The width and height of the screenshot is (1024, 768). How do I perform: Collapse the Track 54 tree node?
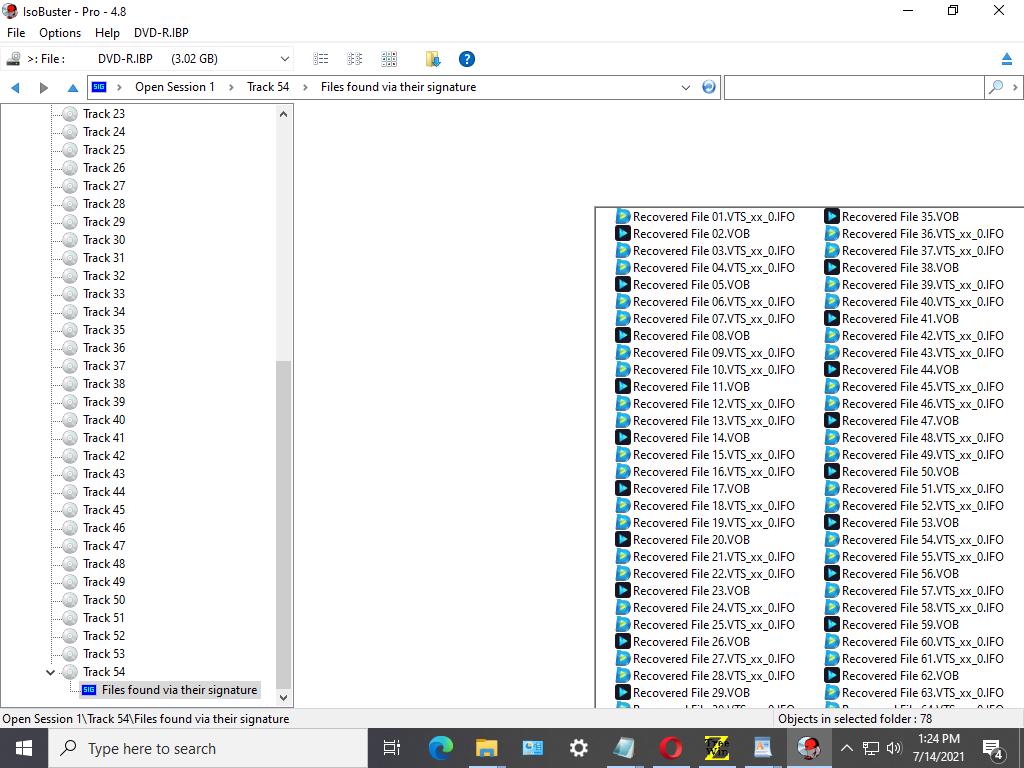[50, 672]
